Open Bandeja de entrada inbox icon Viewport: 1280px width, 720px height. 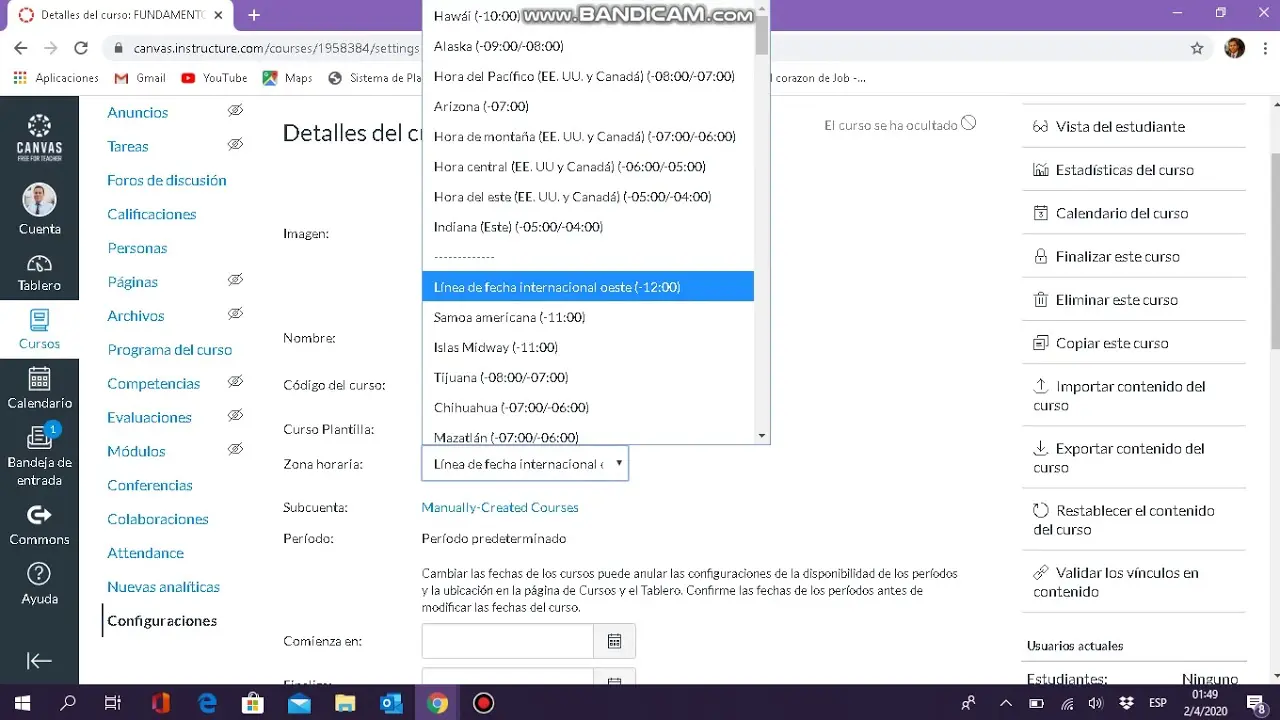click(x=39, y=439)
